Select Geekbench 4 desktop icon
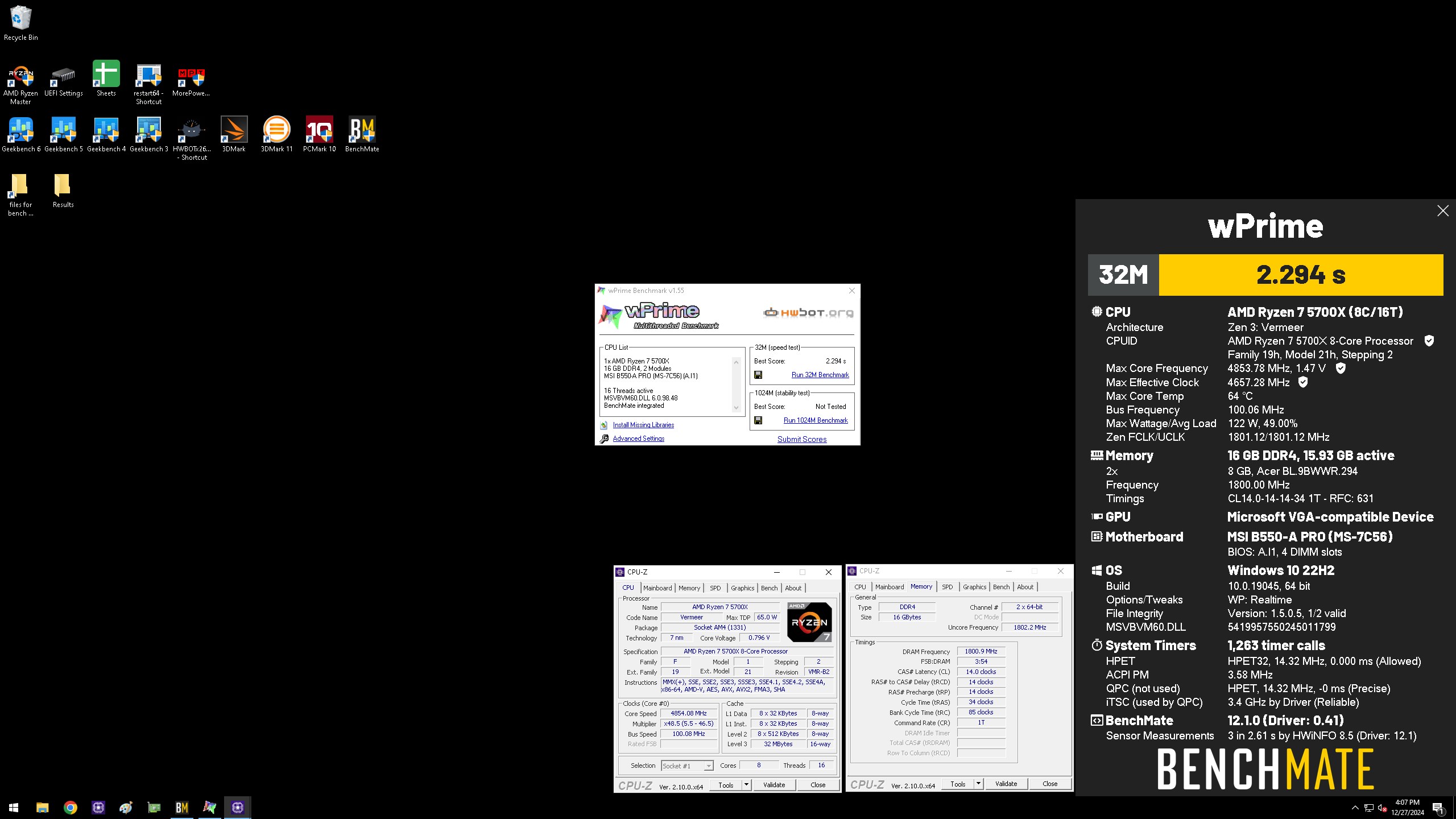The image size is (1456, 819). coord(106,134)
